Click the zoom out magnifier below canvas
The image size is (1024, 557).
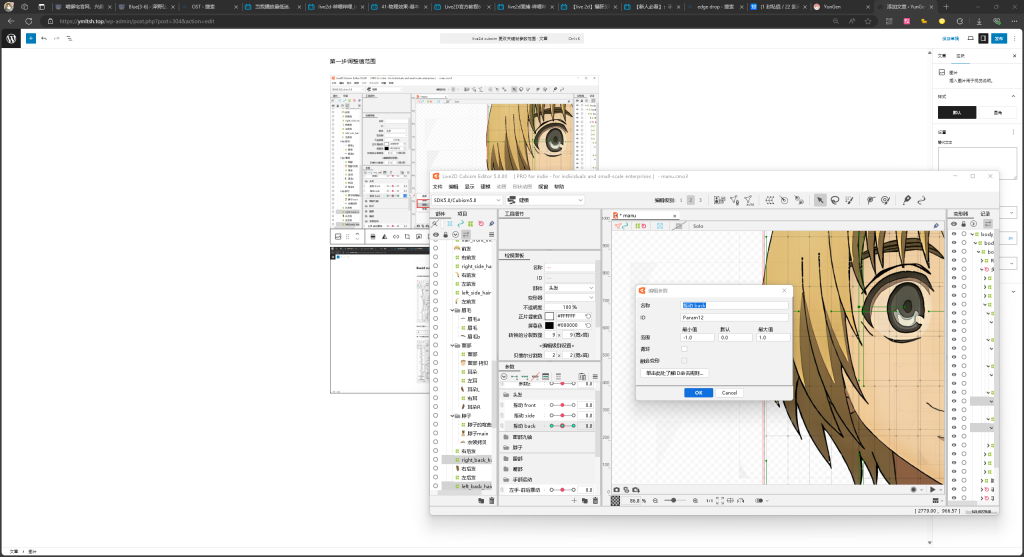click(x=655, y=501)
